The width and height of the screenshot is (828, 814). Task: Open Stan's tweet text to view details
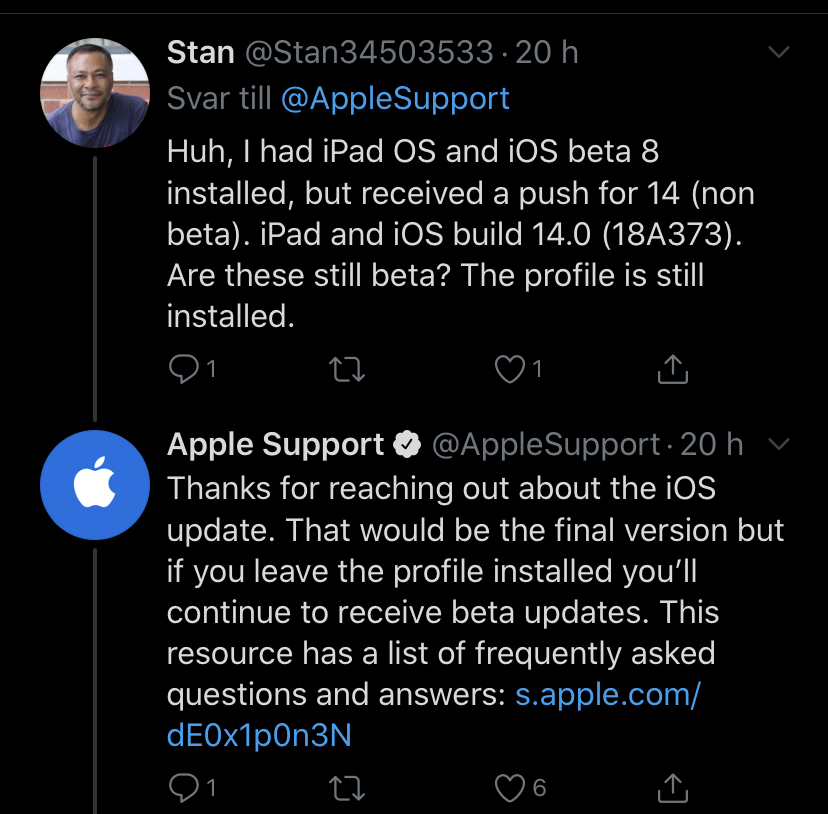point(460,233)
